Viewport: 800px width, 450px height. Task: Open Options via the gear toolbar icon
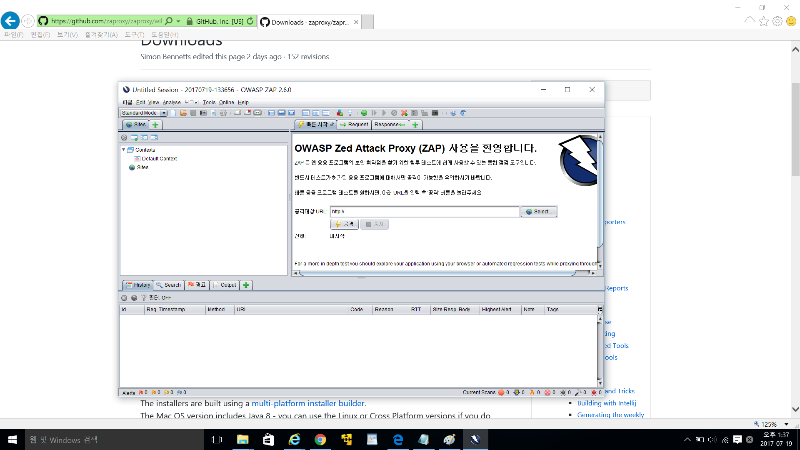pos(223,113)
